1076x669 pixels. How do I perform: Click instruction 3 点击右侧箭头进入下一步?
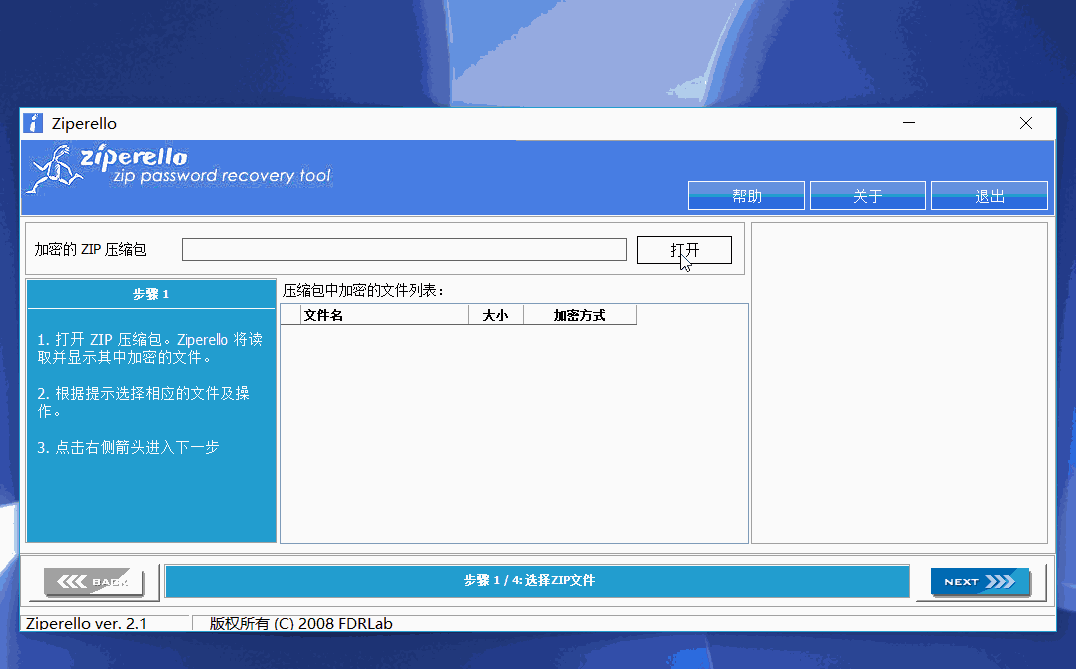[128, 447]
